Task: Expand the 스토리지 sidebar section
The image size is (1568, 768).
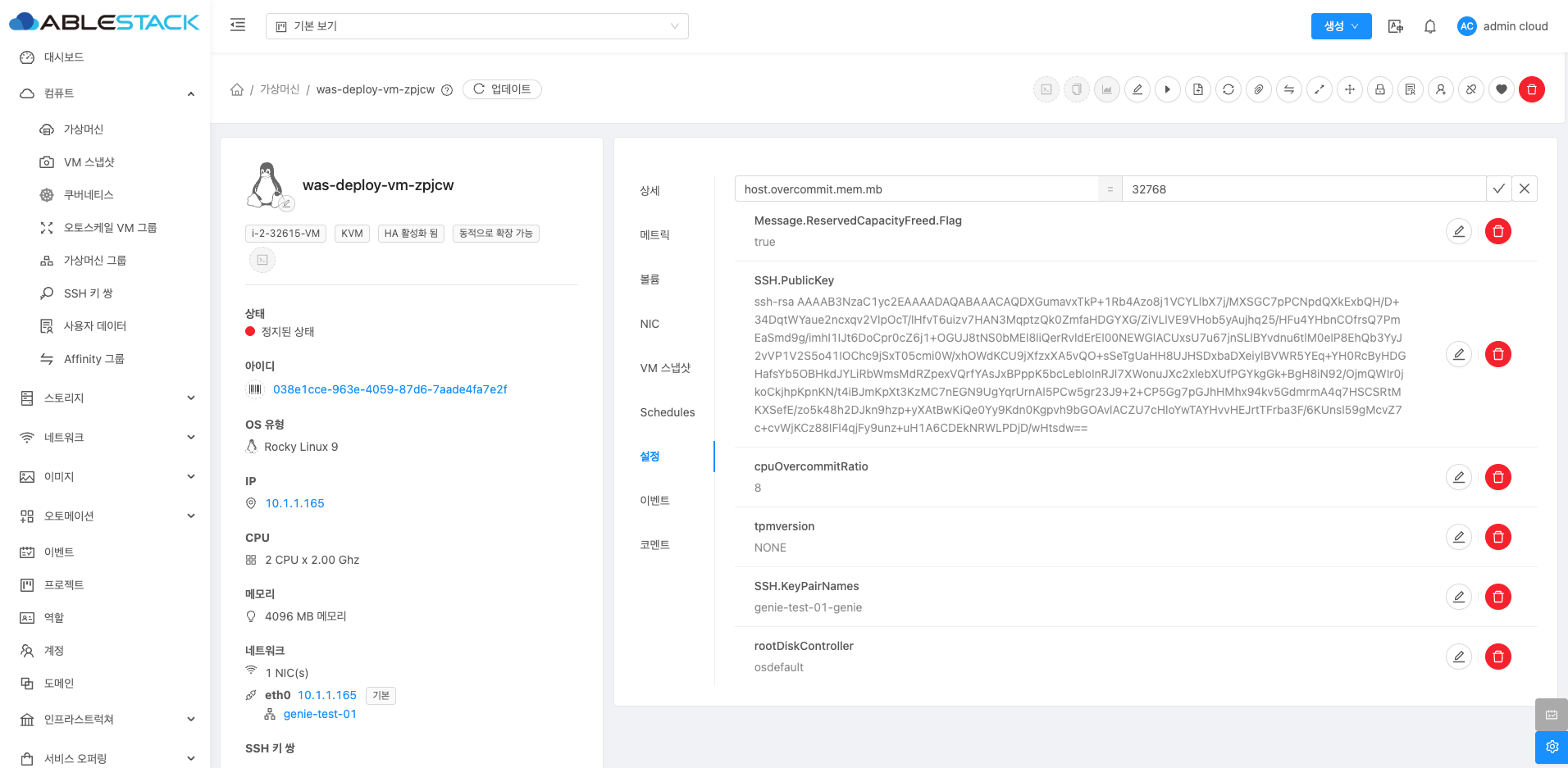Action: 107,398
